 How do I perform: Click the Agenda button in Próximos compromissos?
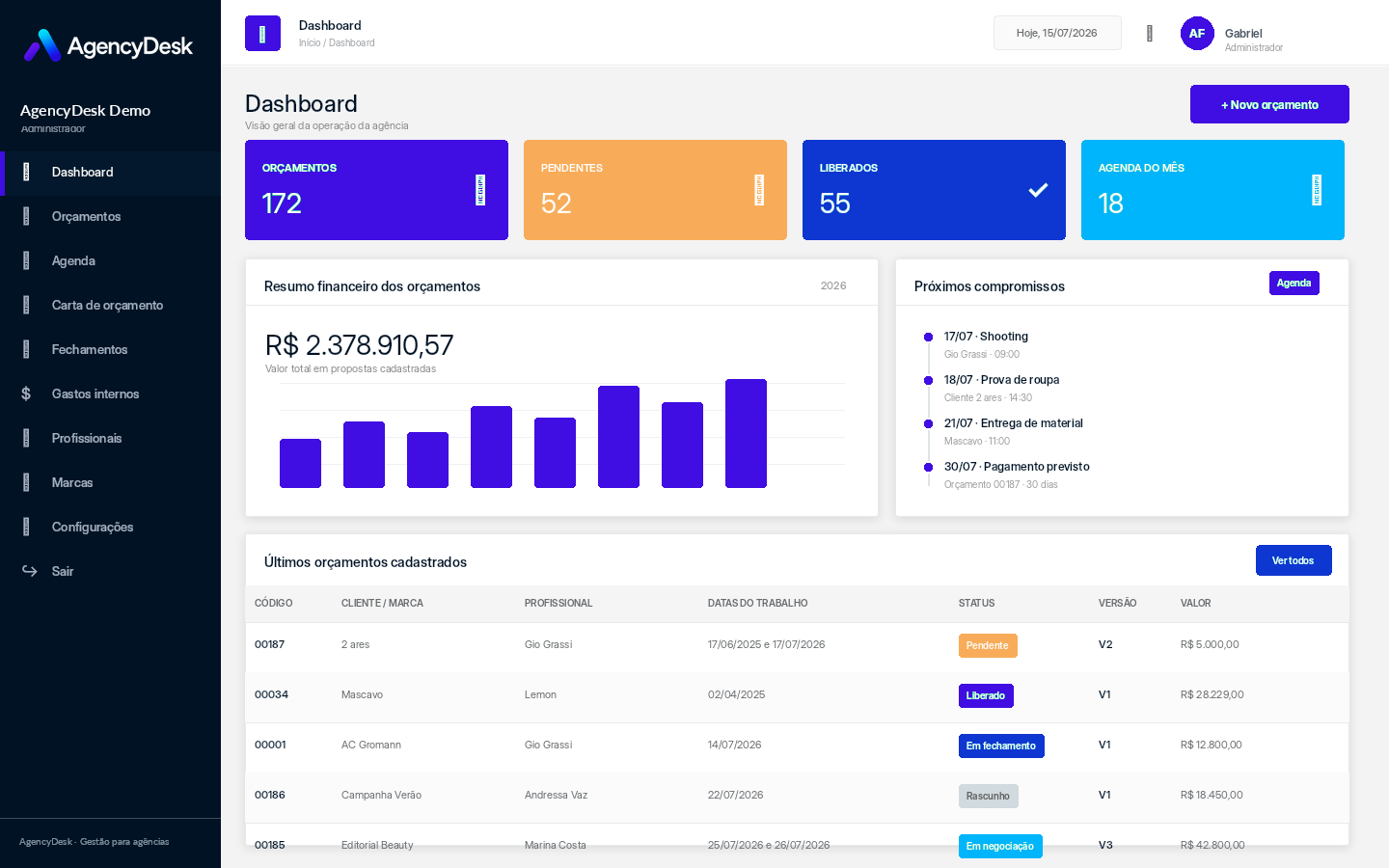[1294, 283]
